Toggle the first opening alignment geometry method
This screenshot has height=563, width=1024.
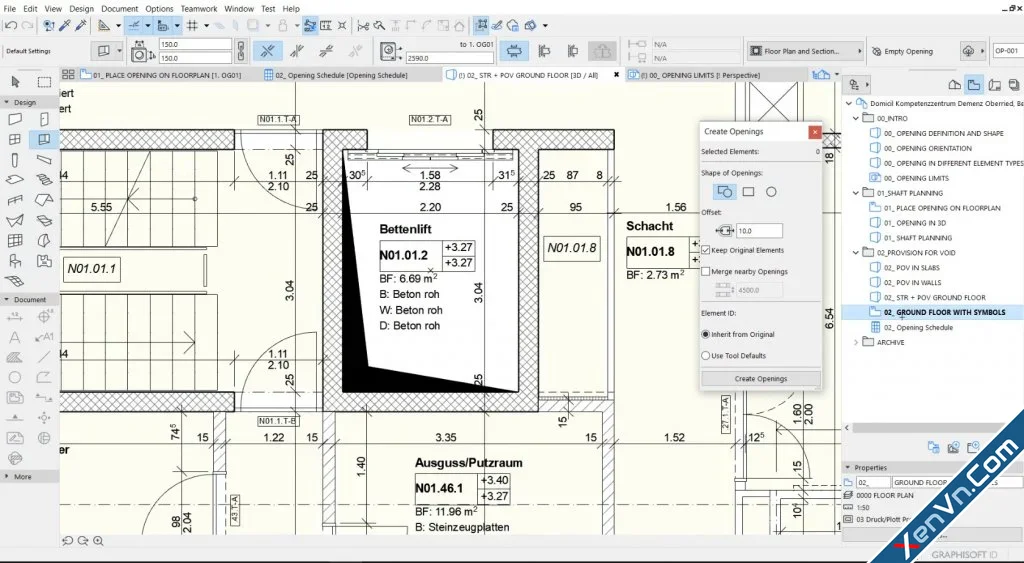tap(267, 51)
